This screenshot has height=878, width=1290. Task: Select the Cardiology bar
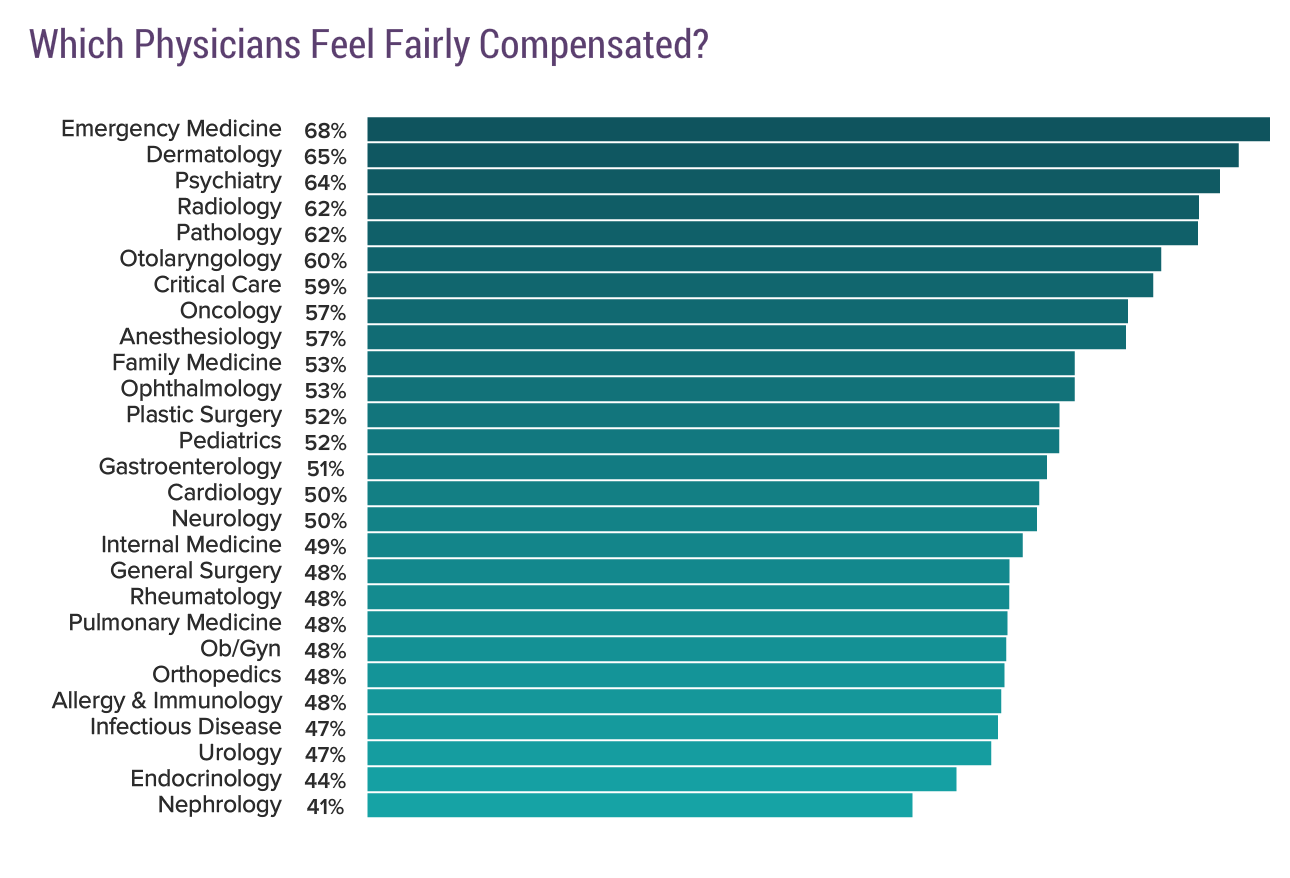(x=703, y=494)
